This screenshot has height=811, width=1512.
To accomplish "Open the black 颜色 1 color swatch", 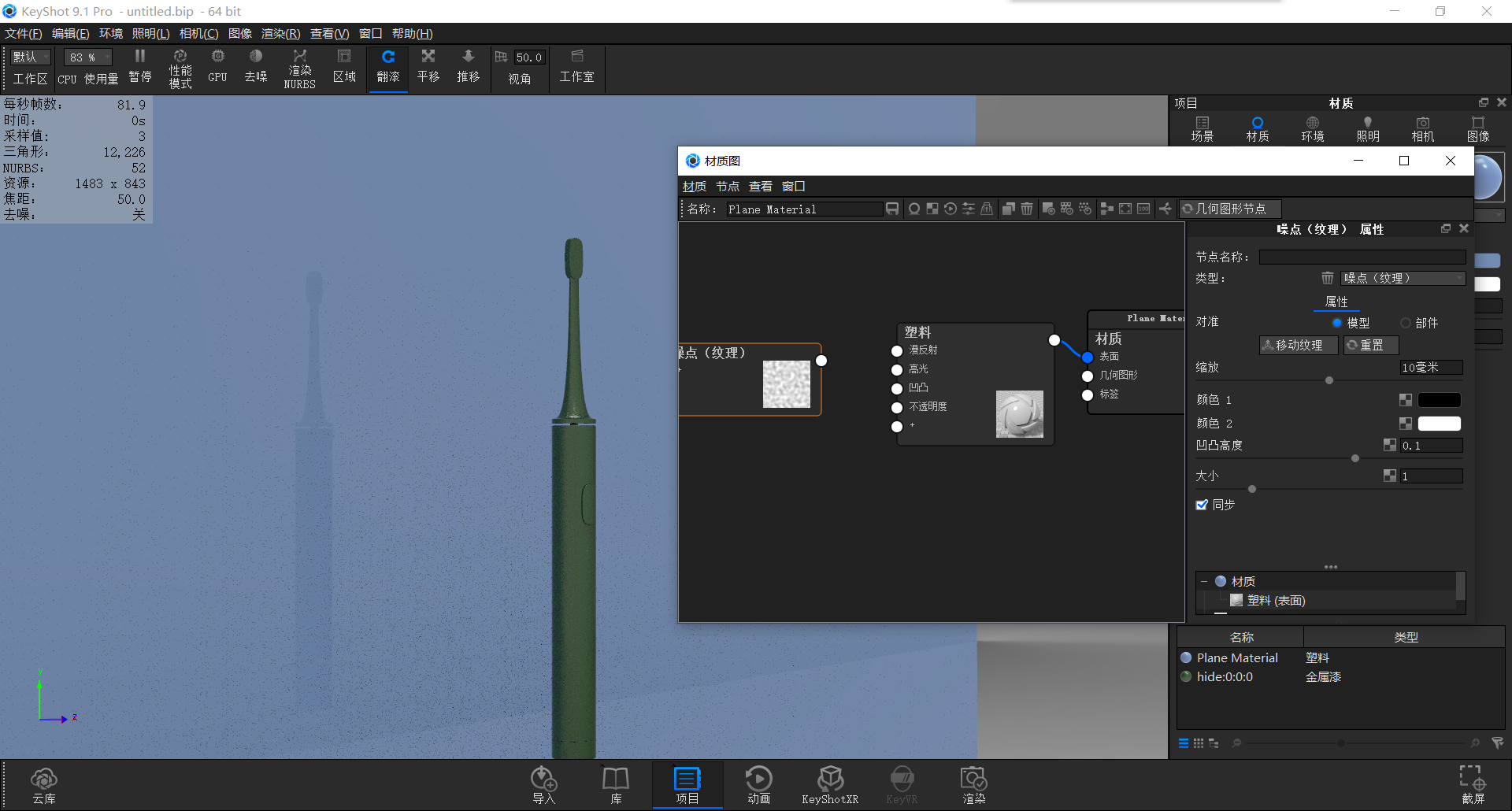I will point(1440,399).
